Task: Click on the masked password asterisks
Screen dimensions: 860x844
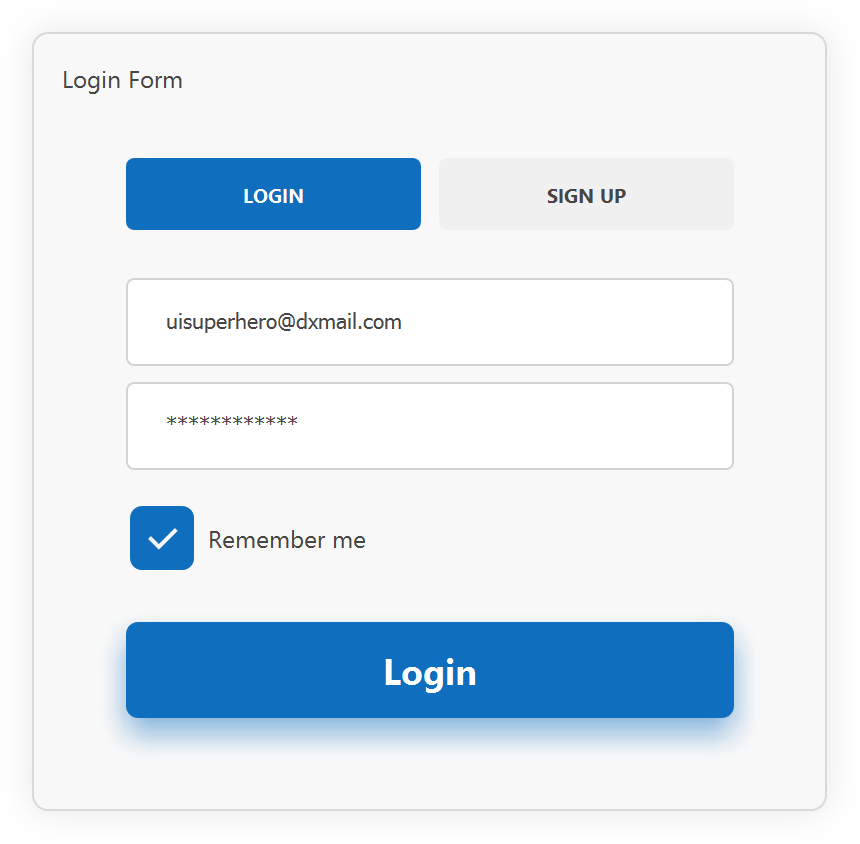Action: [232, 421]
